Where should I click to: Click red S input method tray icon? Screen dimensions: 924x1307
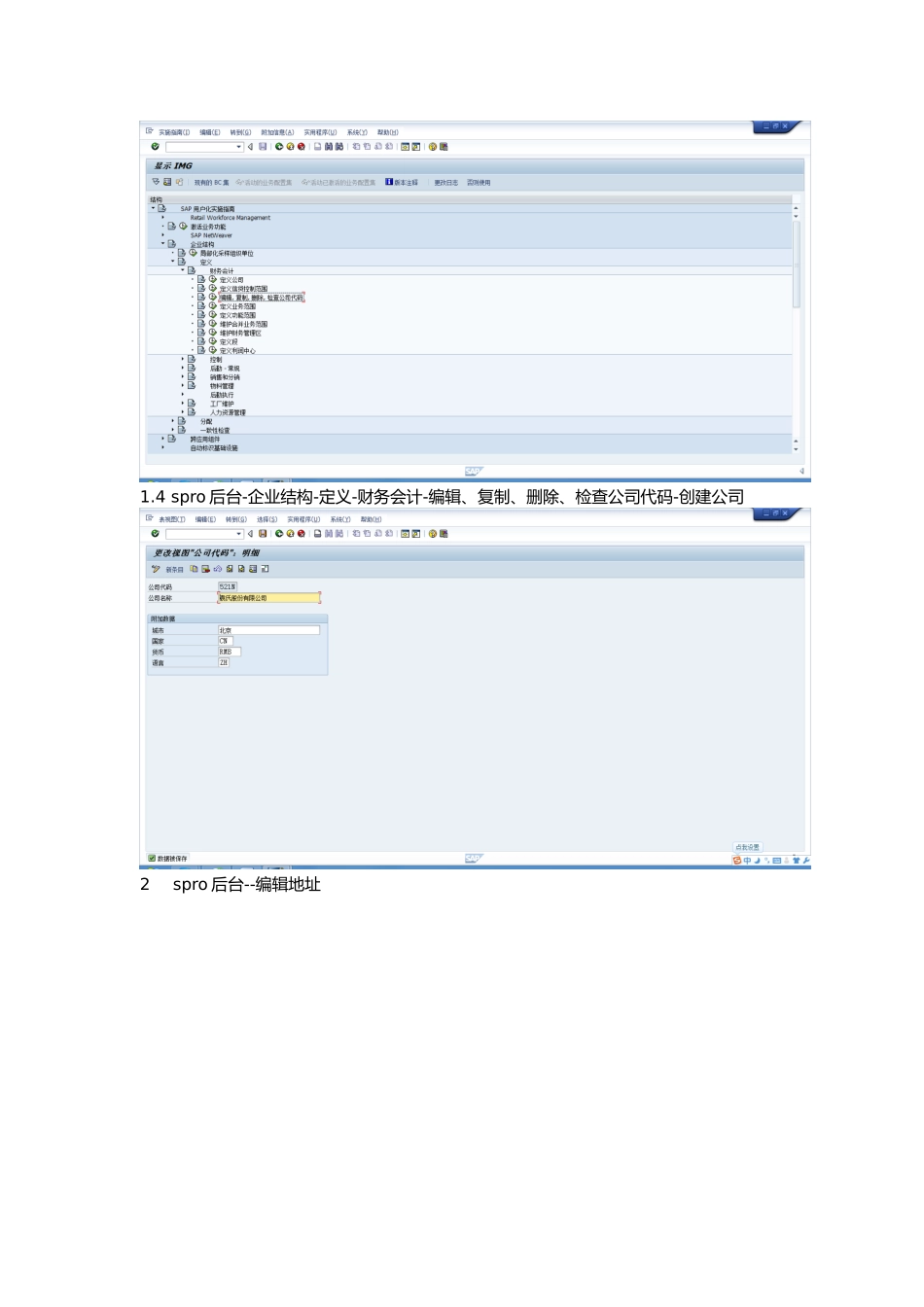pyautogui.click(x=737, y=860)
